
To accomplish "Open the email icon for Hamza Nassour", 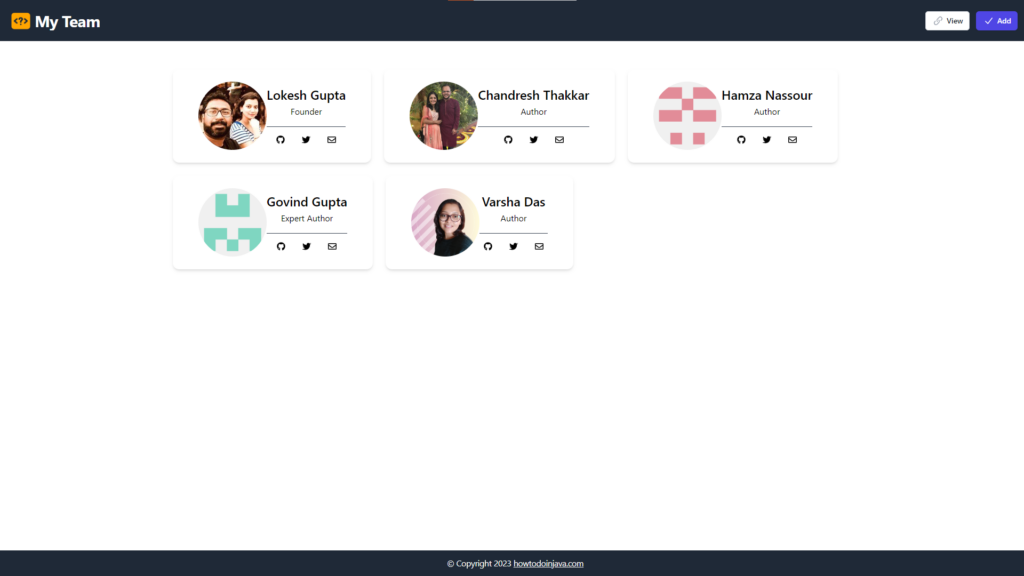I will (792, 140).
